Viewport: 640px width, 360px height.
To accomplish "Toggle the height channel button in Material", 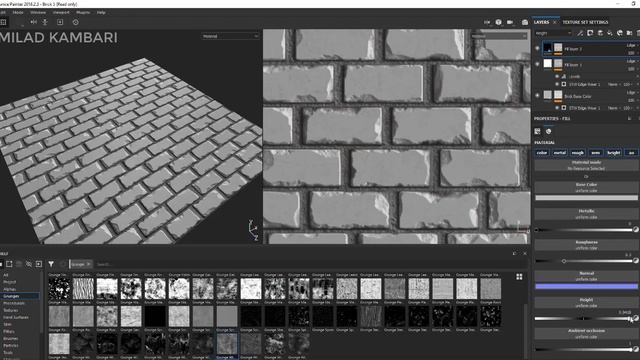I will pyautogui.click(x=613, y=153).
